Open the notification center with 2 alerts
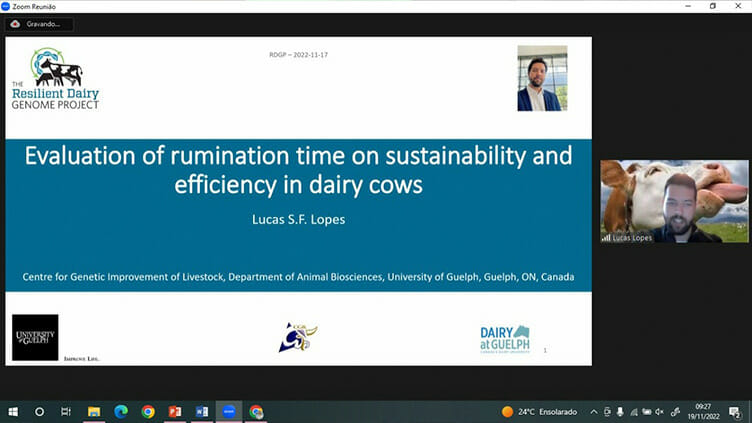Image resolution: width=752 pixels, height=423 pixels. [734, 411]
